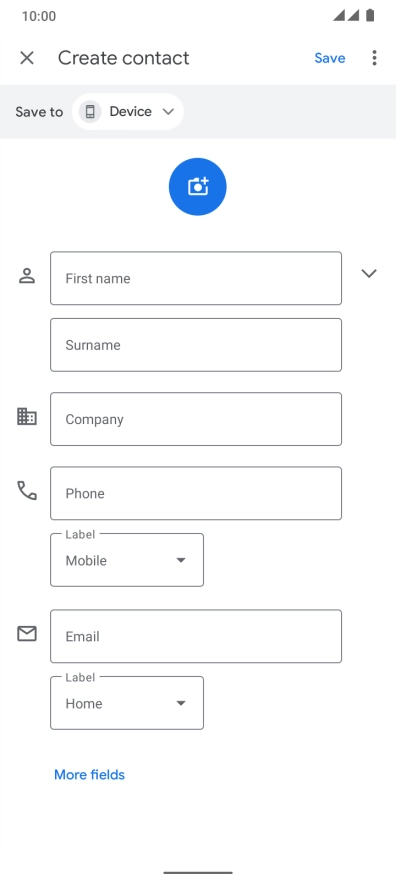Tap the device phone icon in Save to chip
396x880 pixels.
click(x=90, y=112)
